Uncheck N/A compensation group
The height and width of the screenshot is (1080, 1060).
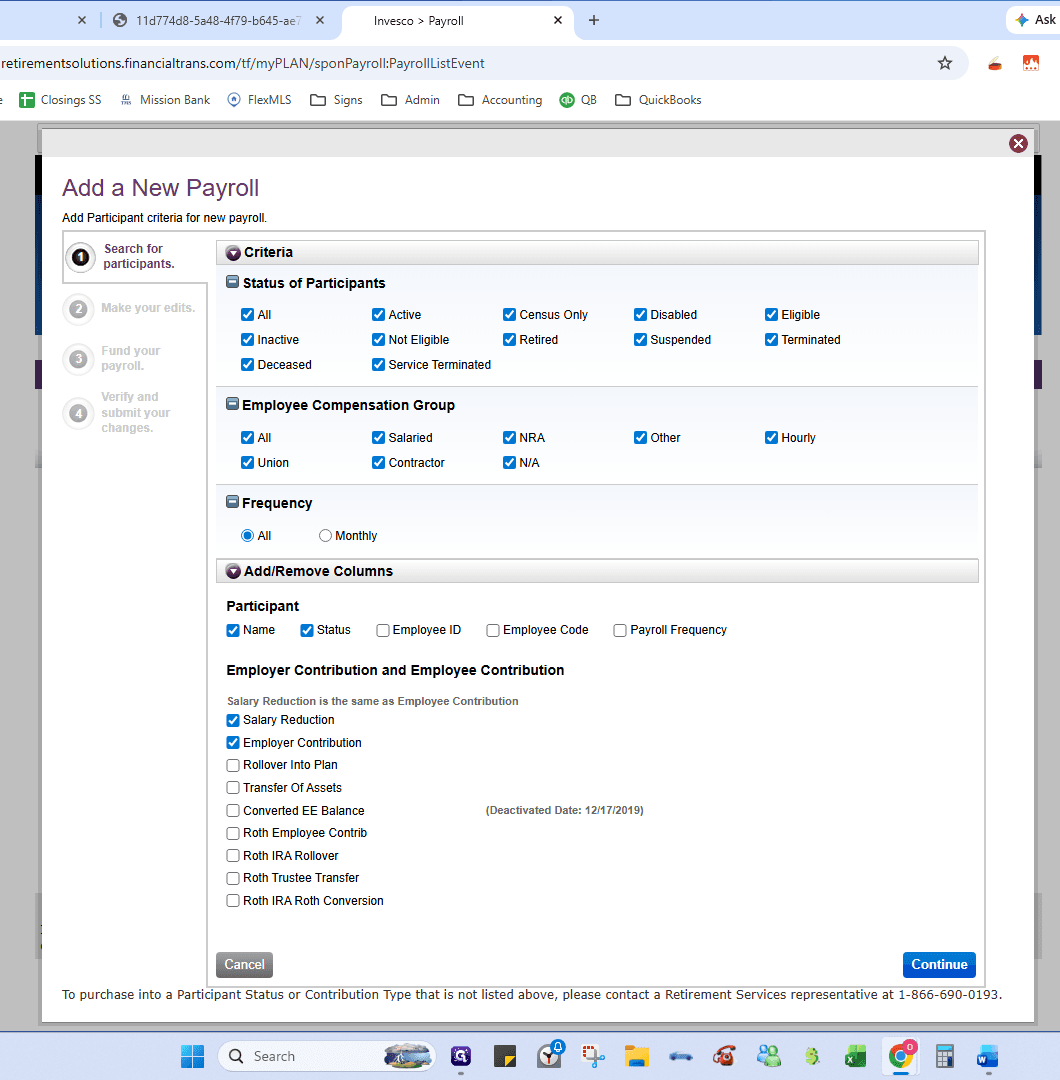tap(509, 462)
